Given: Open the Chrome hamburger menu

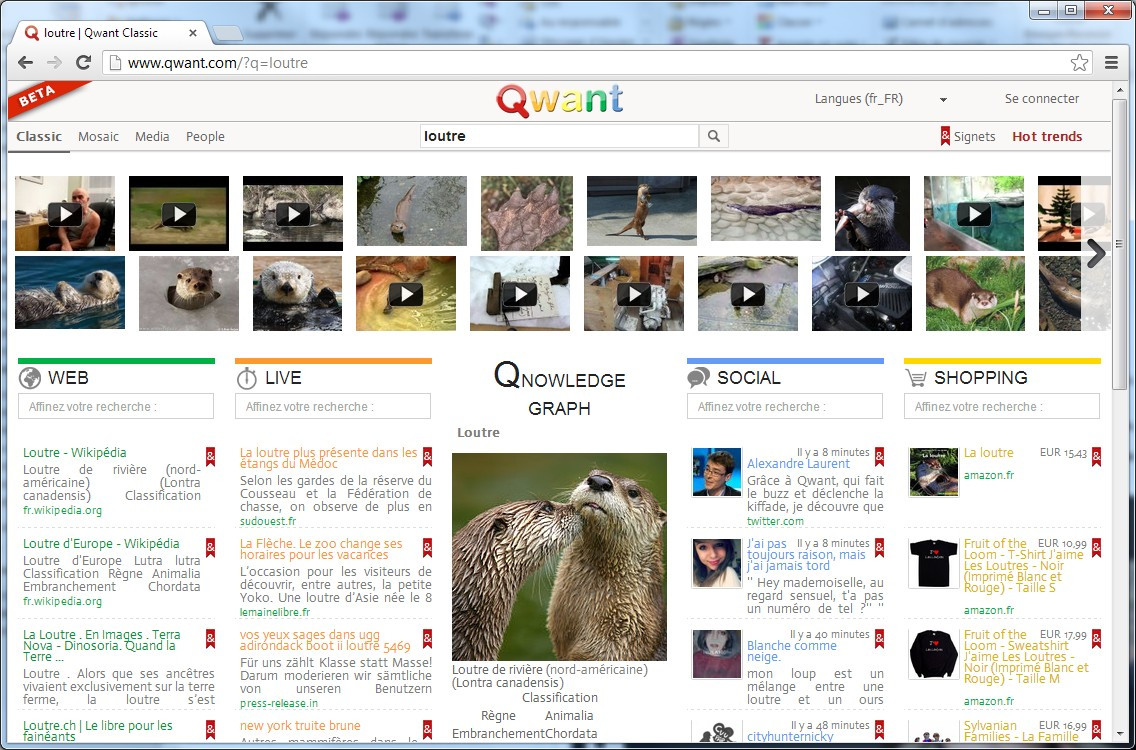Looking at the screenshot, I should (1111, 63).
